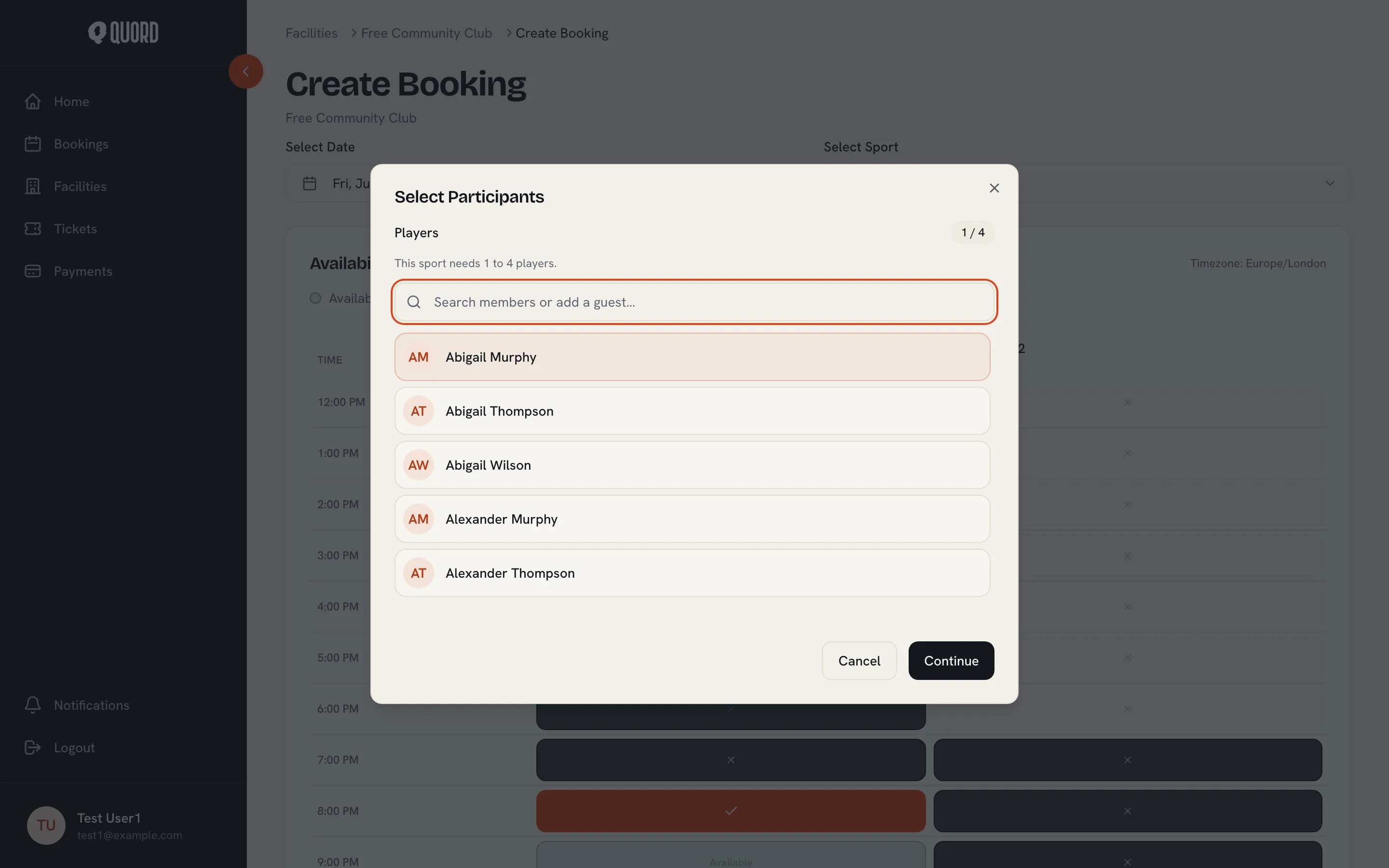The image size is (1389, 868).
Task: Close the Select Participants dialog with X
Action: tap(994, 188)
